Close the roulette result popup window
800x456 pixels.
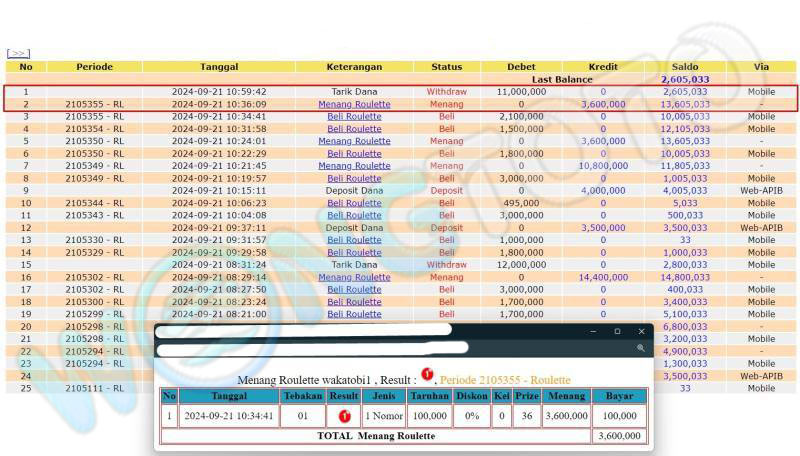(640, 331)
